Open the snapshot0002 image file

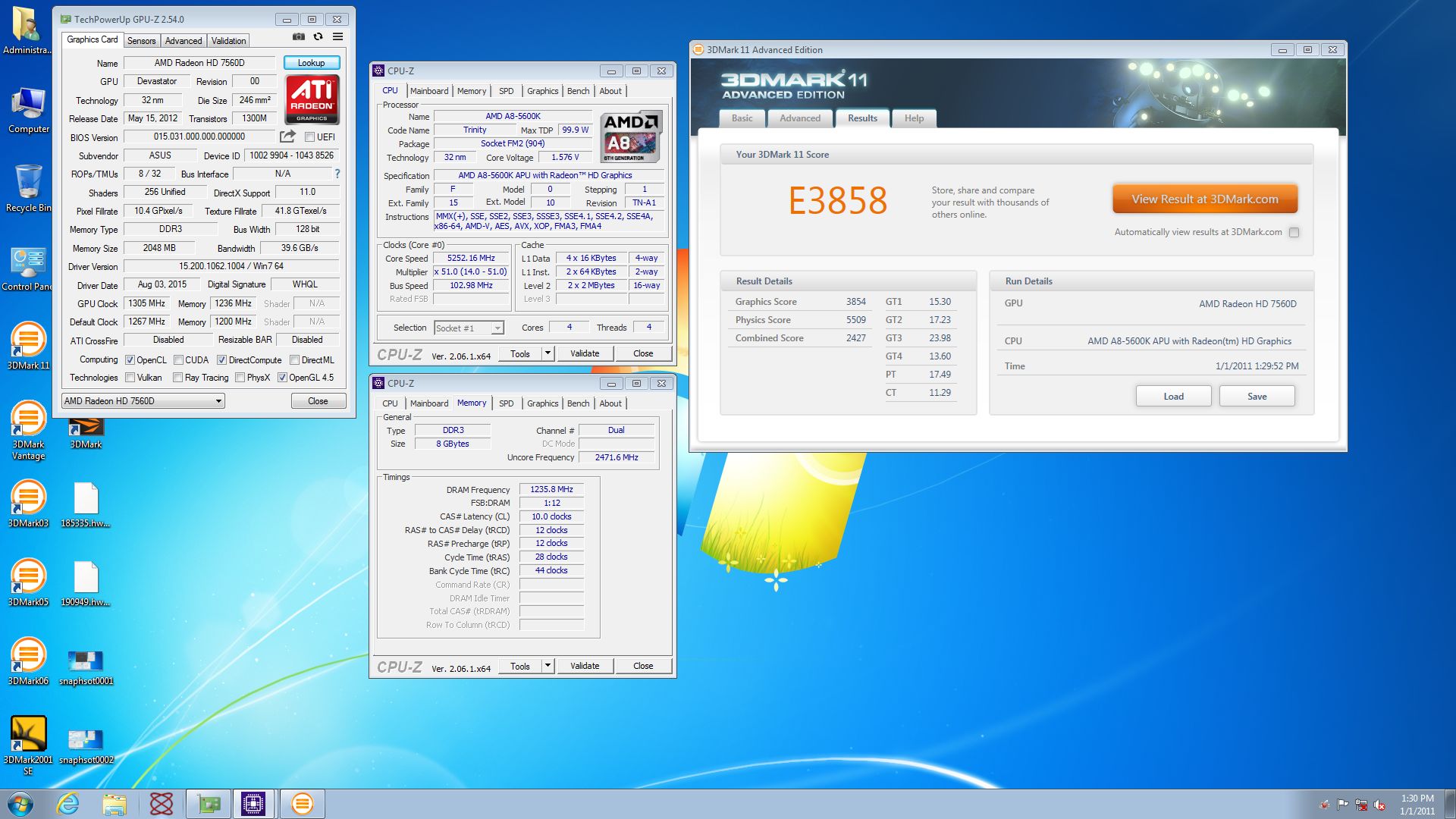click(x=86, y=746)
